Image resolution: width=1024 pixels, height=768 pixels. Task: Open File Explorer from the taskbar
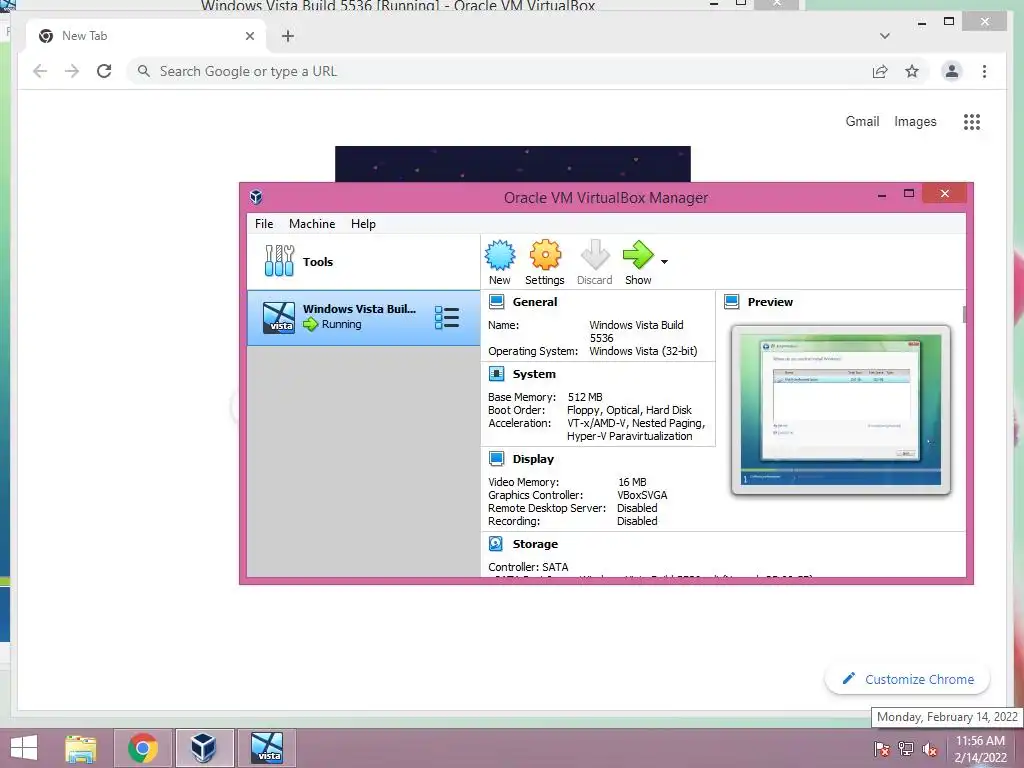point(81,748)
